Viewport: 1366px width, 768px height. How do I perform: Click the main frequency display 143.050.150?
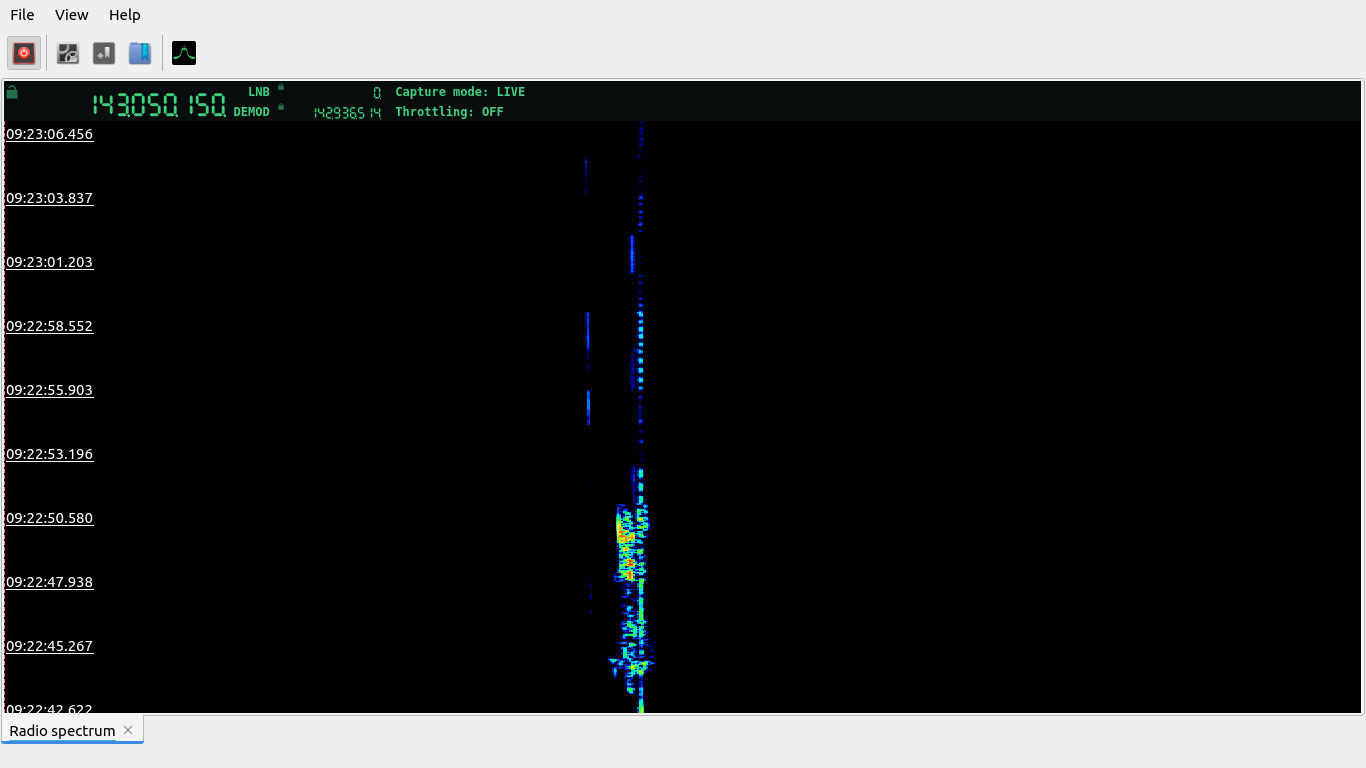coord(159,105)
